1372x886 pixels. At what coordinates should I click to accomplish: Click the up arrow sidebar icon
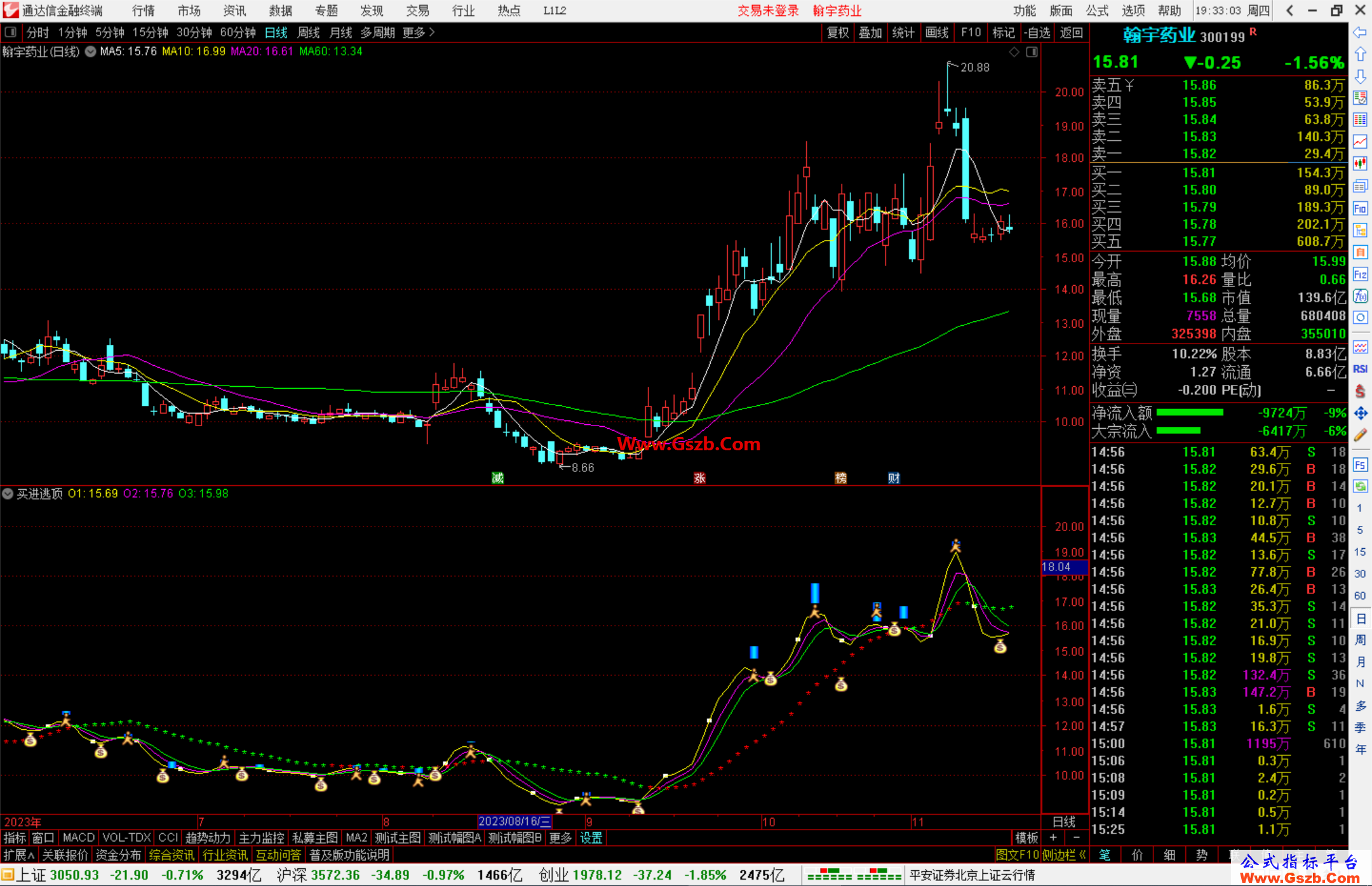(x=1360, y=54)
